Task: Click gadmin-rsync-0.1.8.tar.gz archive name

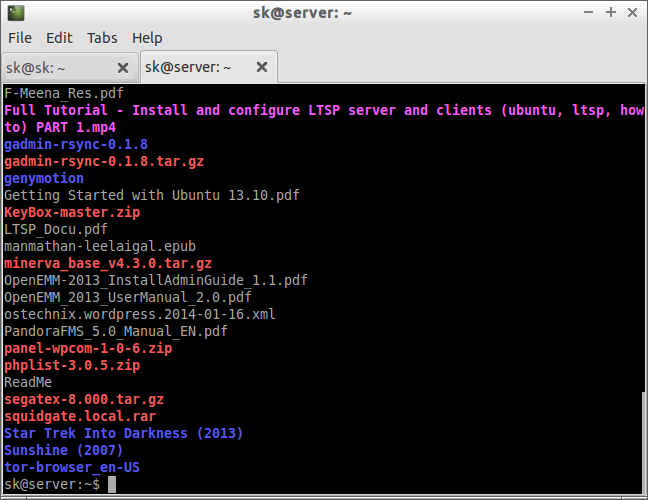Action: pos(104,161)
